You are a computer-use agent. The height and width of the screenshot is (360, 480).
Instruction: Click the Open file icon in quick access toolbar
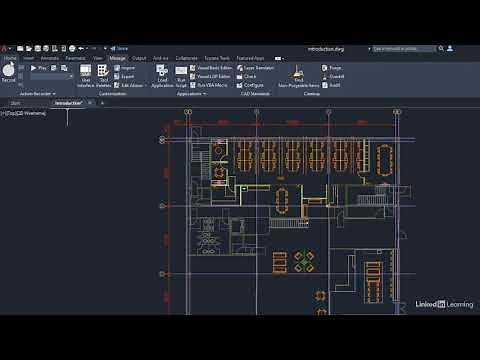point(29,49)
